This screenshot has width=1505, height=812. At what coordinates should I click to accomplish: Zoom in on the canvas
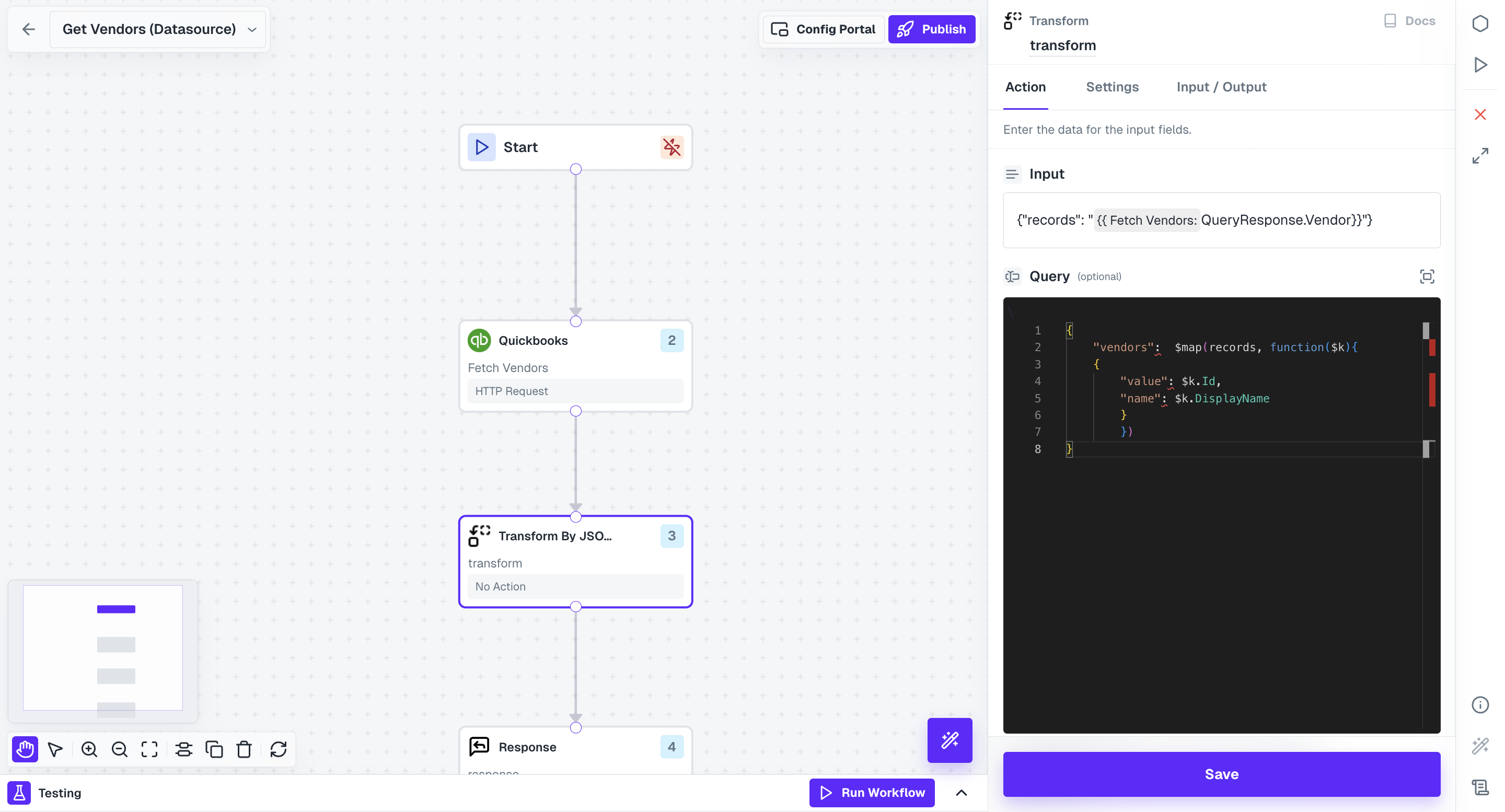coord(89,749)
